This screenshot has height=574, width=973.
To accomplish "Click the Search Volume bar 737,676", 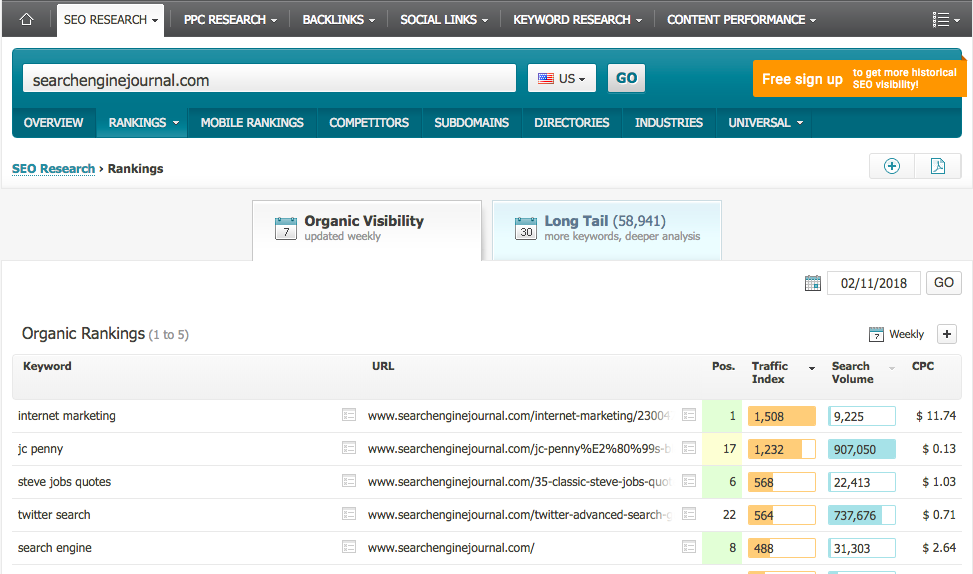I will [x=862, y=514].
